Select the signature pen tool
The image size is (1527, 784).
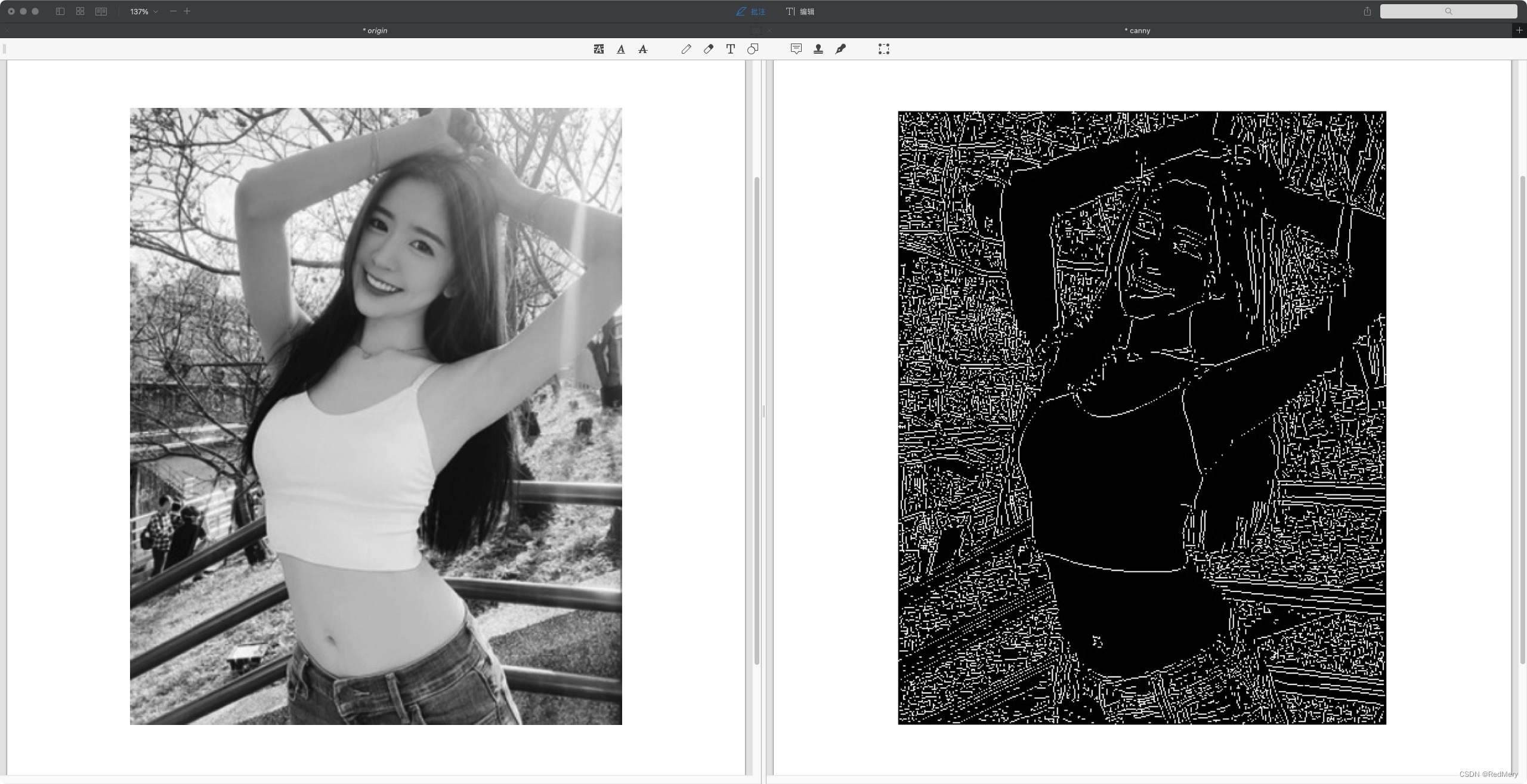point(840,49)
